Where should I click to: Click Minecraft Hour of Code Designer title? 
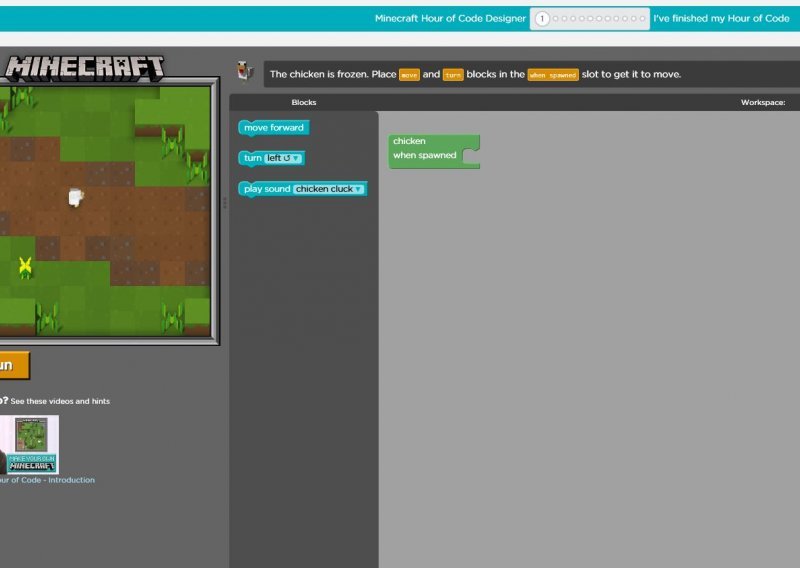450,18
